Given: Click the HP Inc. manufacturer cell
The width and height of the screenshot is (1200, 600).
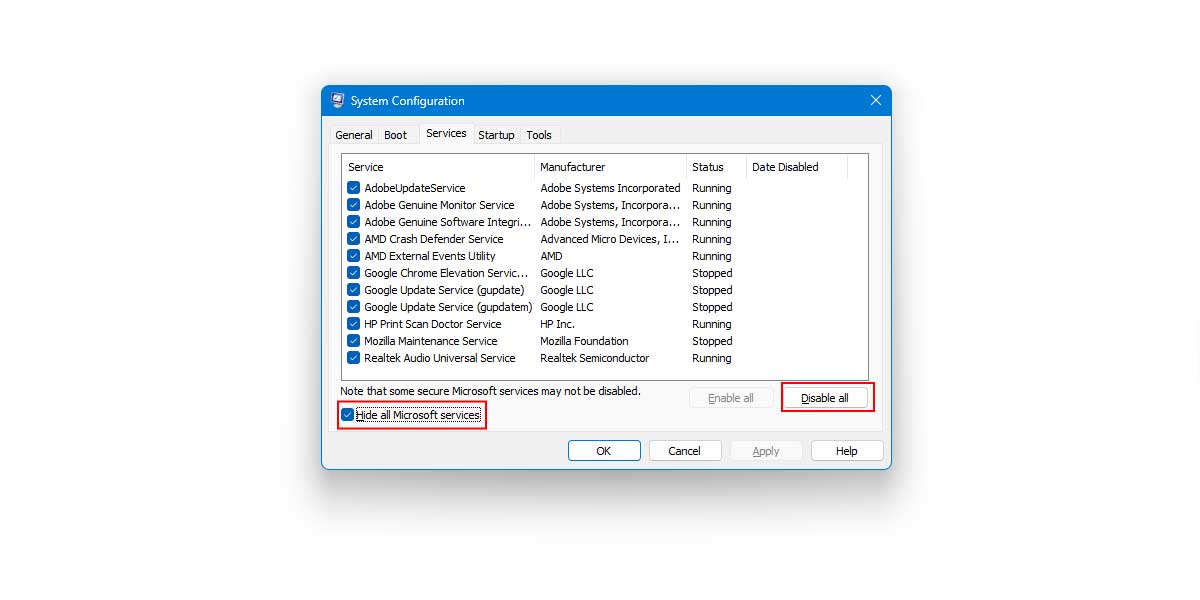Looking at the screenshot, I should click(558, 324).
